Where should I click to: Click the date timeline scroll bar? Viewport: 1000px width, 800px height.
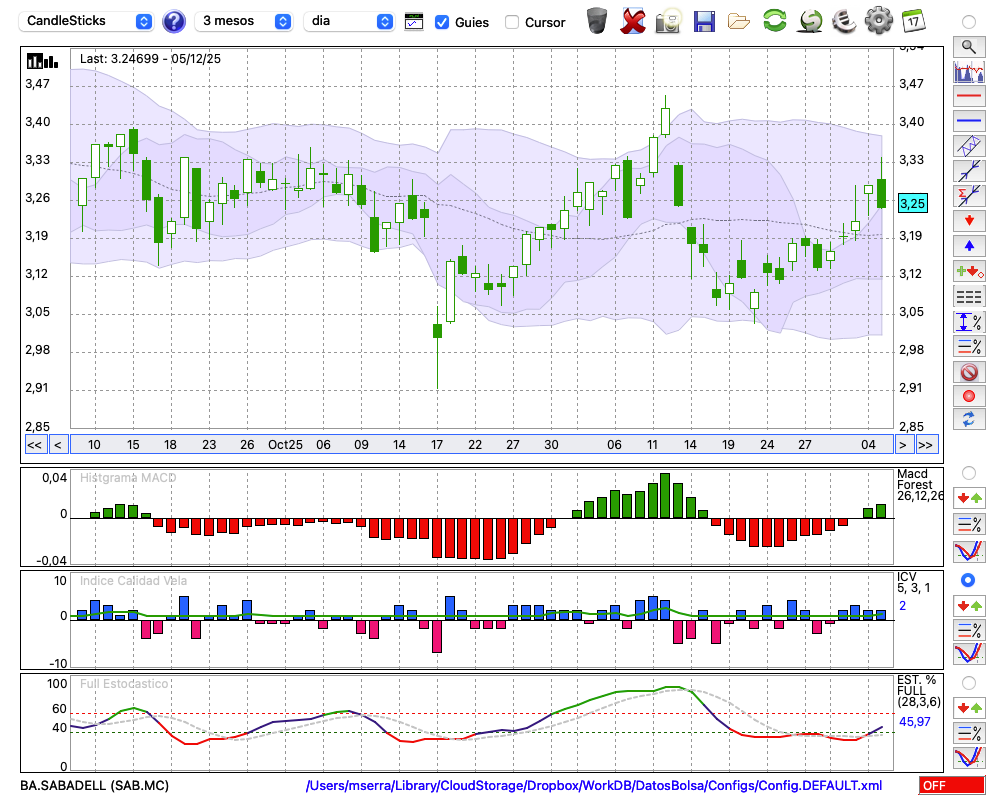pyautogui.click(x=480, y=445)
